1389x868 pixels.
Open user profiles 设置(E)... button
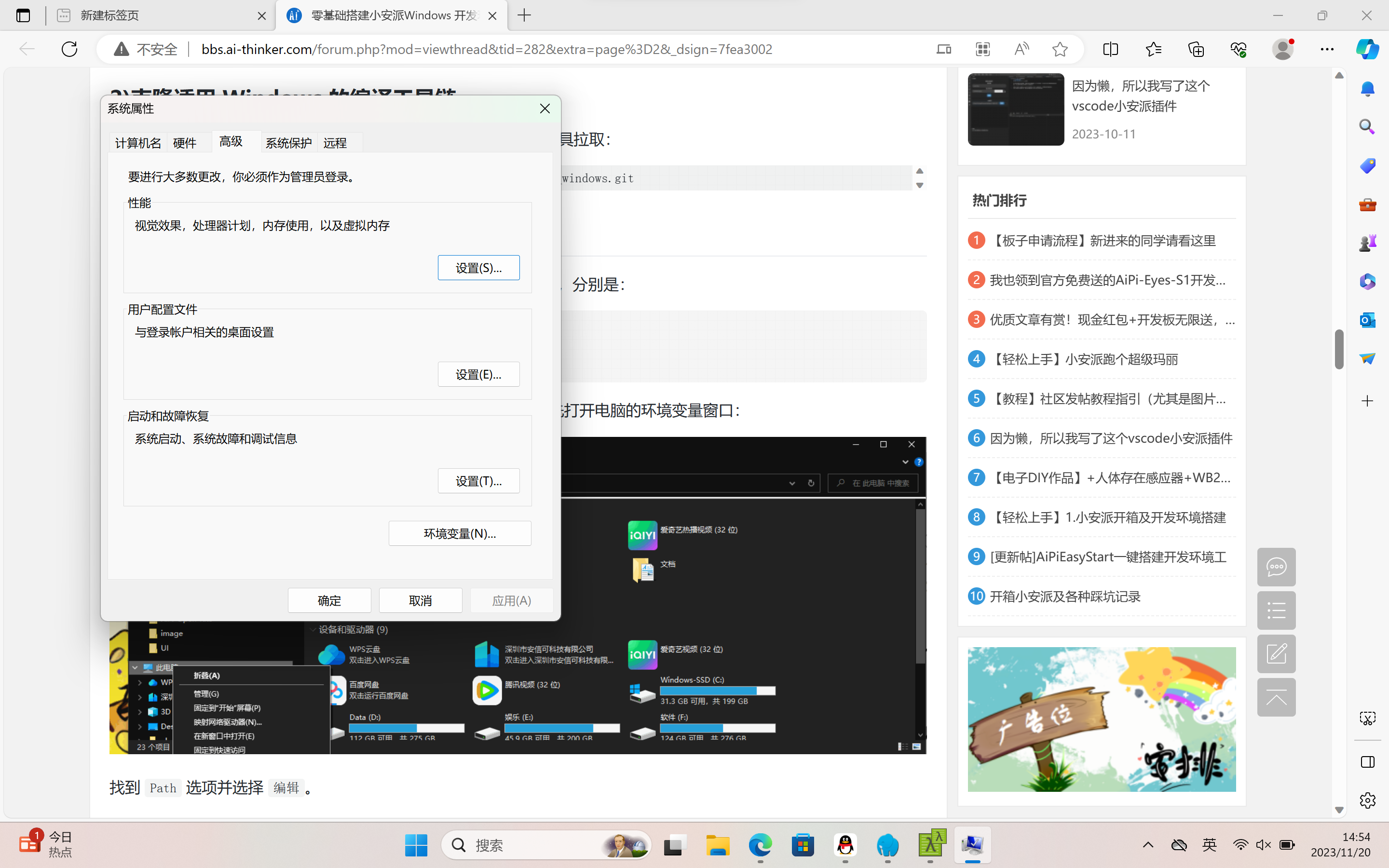(479, 374)
